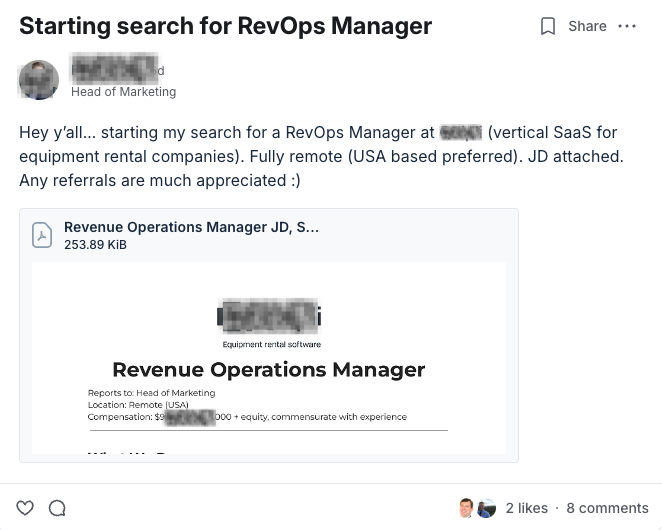Bookmark this post with the bookmark icon
This screenshot has height=530, width=662.
(x=548, y=26)
